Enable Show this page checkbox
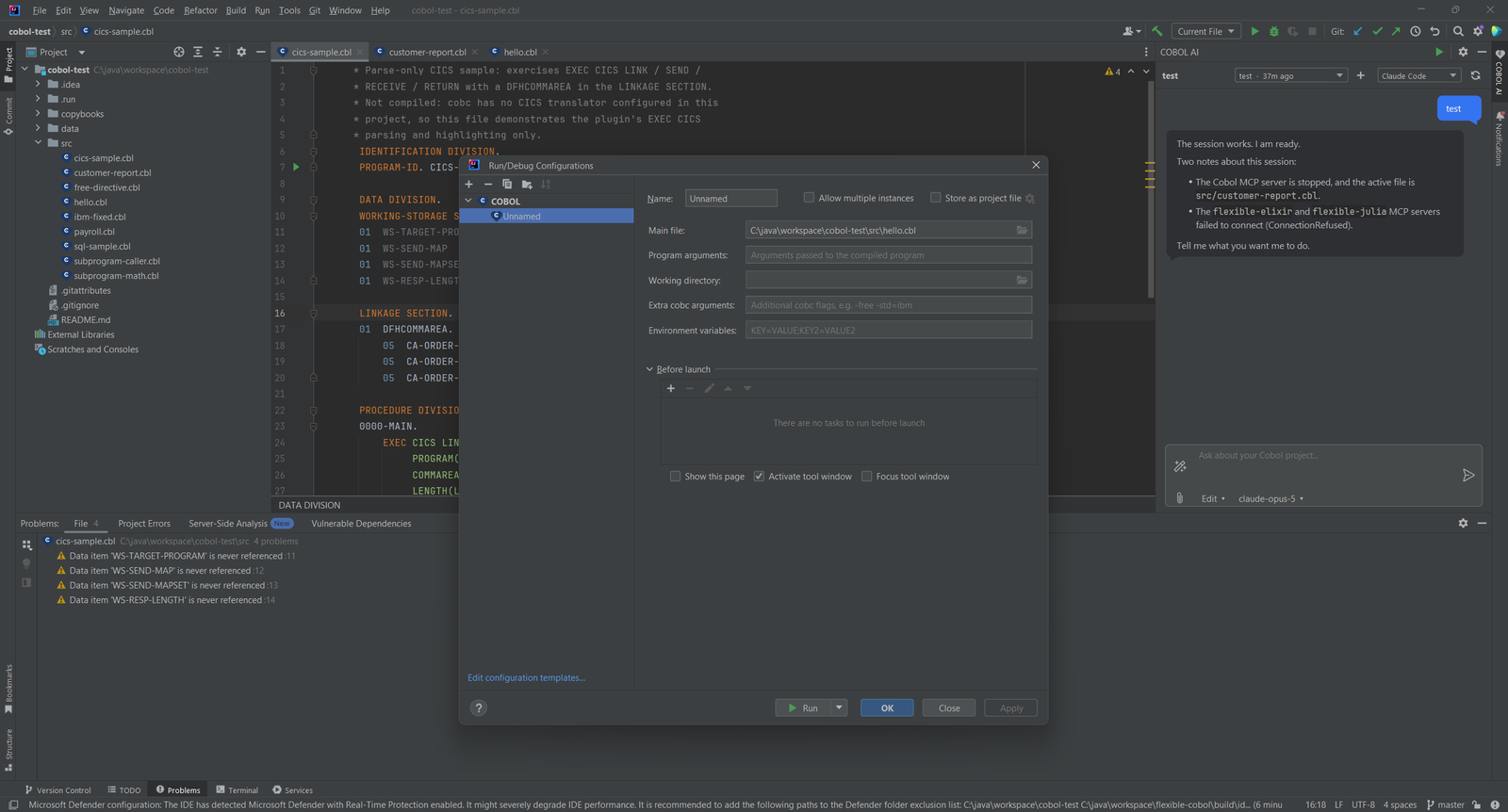Viewport: 1508px width, 812px height. (675, 477)
